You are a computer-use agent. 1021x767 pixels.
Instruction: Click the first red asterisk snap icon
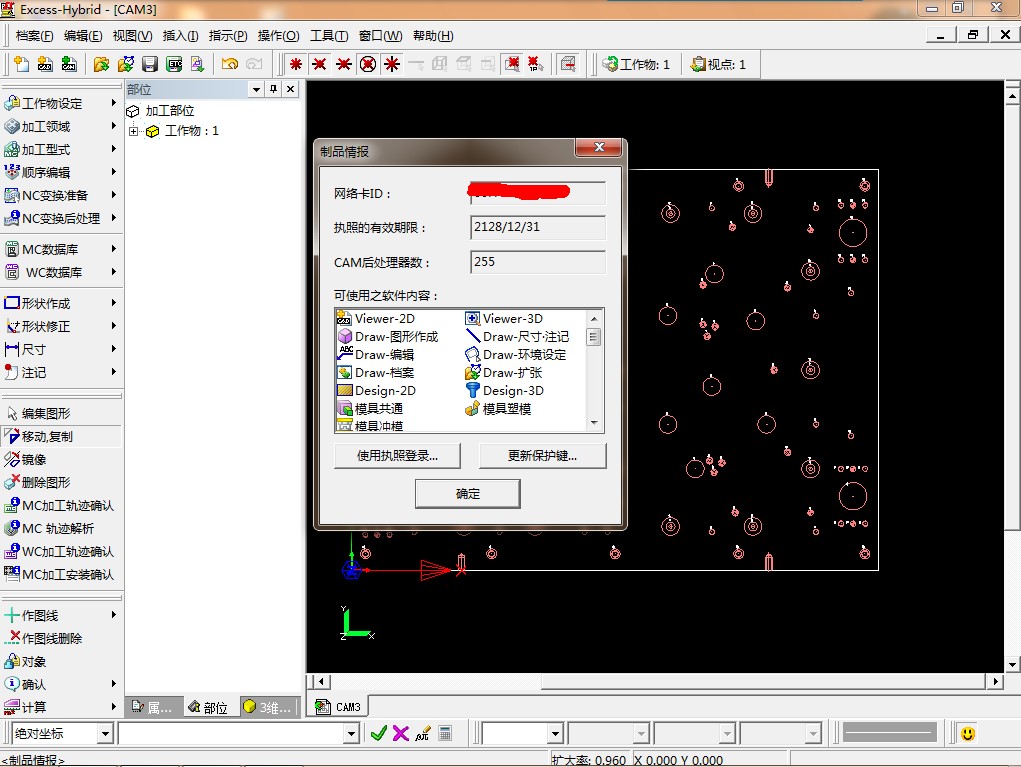coord(296,64)
